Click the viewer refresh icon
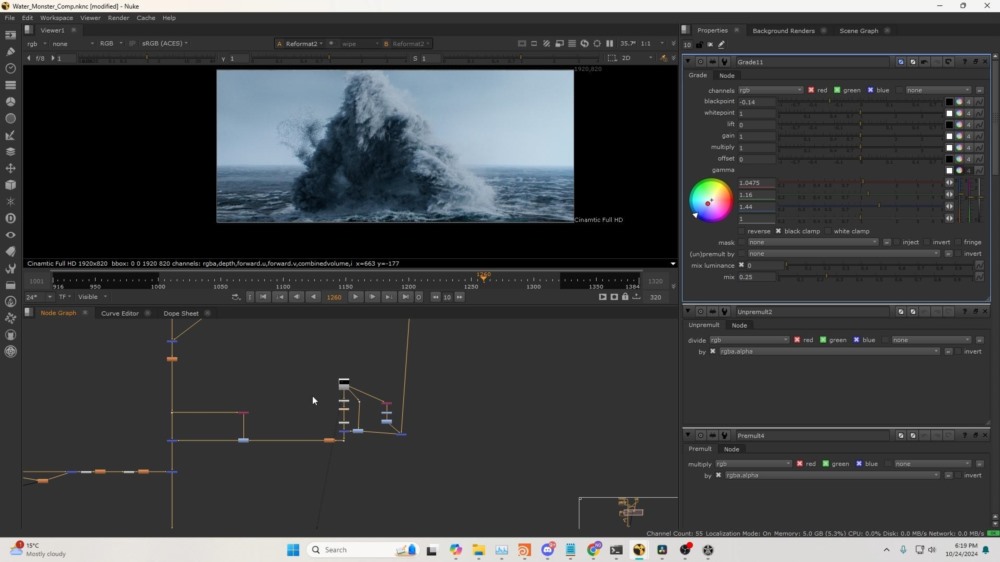Image resolution: width=1000 pixels, height=562 pixels. [x=584, y=43]
